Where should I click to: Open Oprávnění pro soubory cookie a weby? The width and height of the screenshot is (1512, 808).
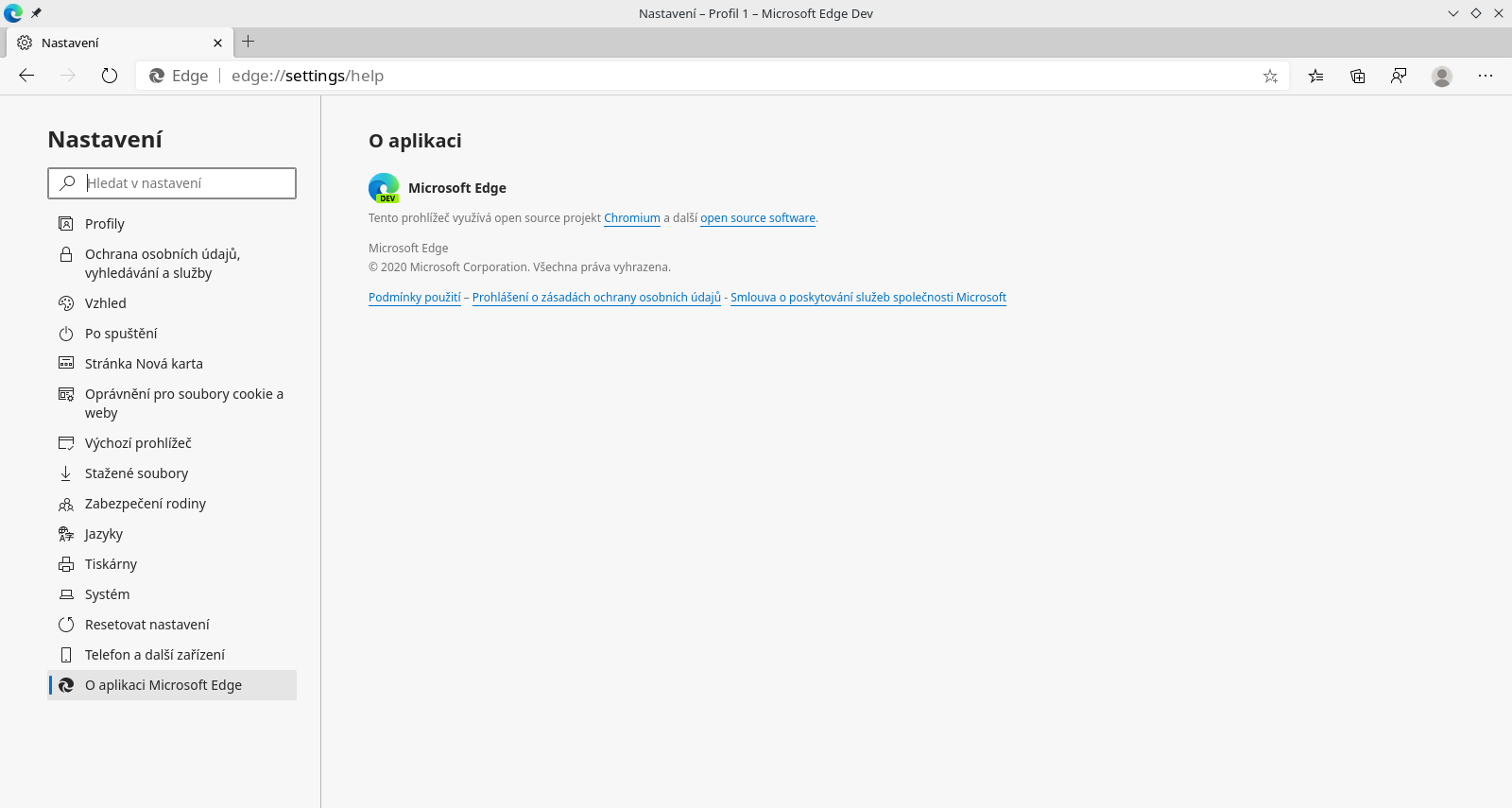click(172, 404)
